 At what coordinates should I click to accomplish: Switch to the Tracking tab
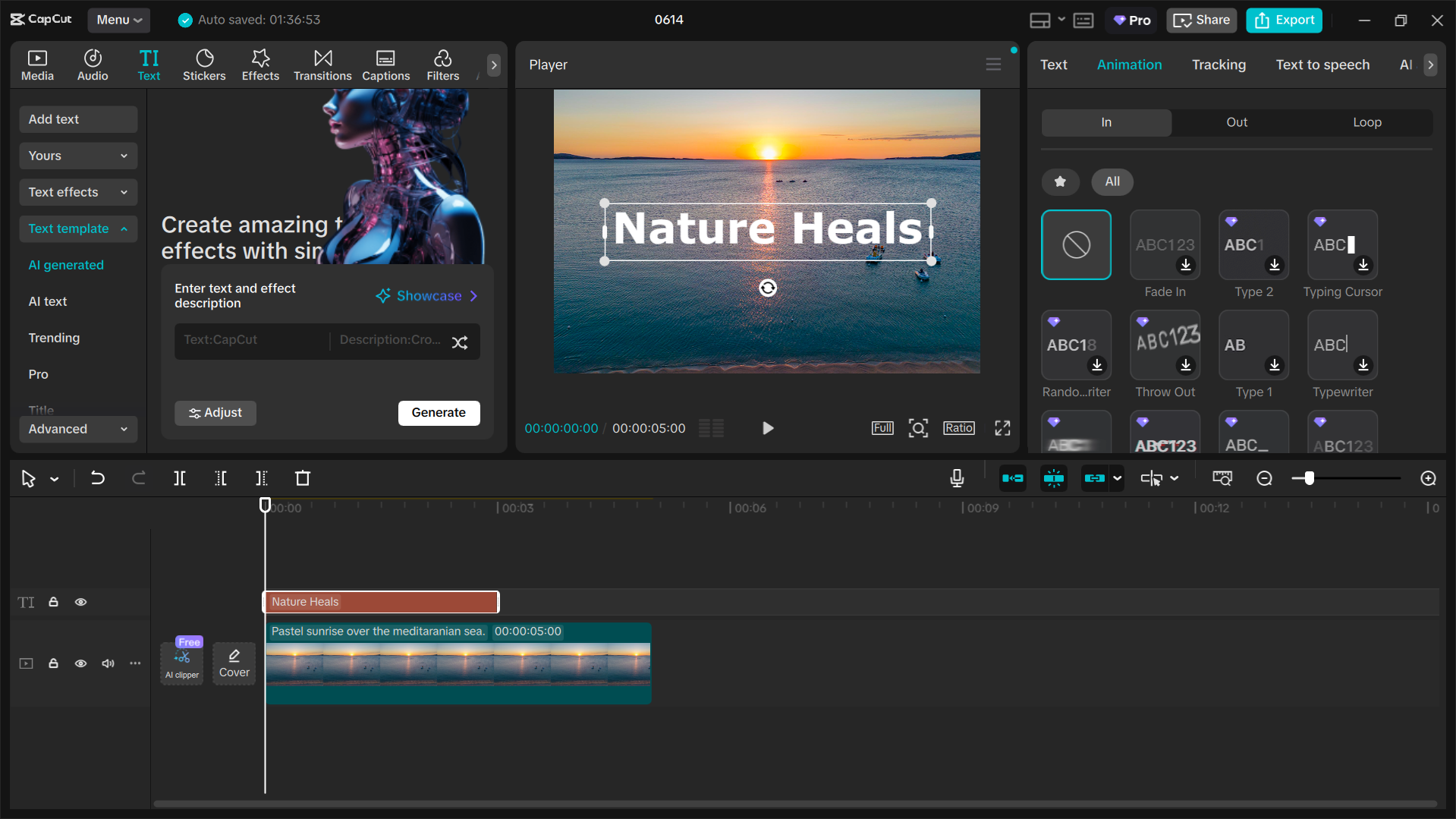1218,65
